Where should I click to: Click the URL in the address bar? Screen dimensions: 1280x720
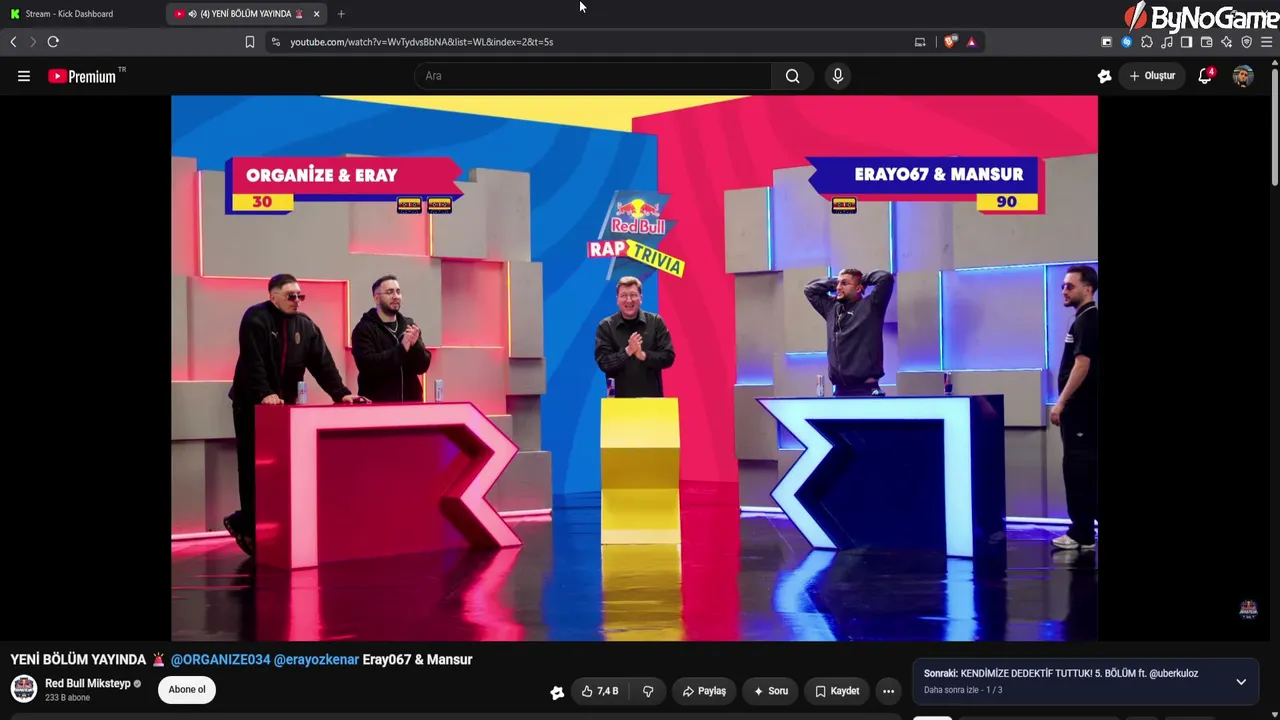pos(422,42)
